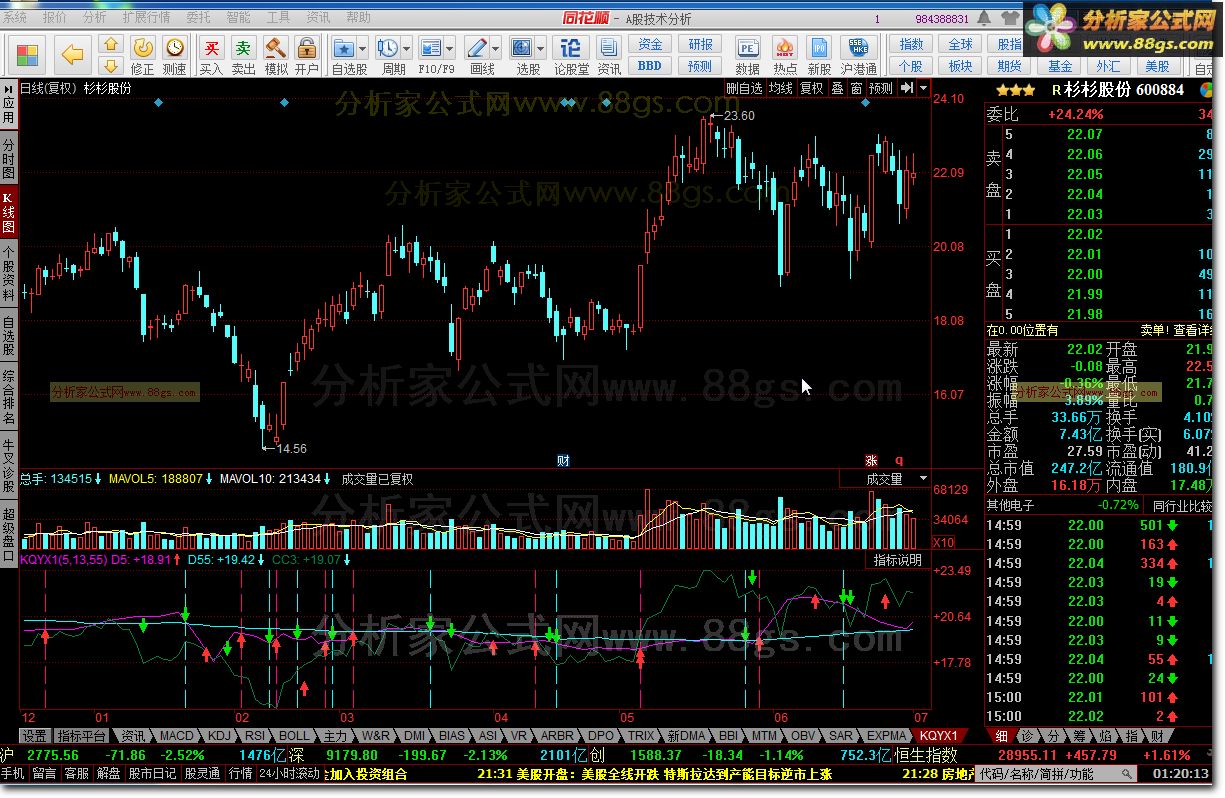Click the 板块 button

click(x=960, y=66)
